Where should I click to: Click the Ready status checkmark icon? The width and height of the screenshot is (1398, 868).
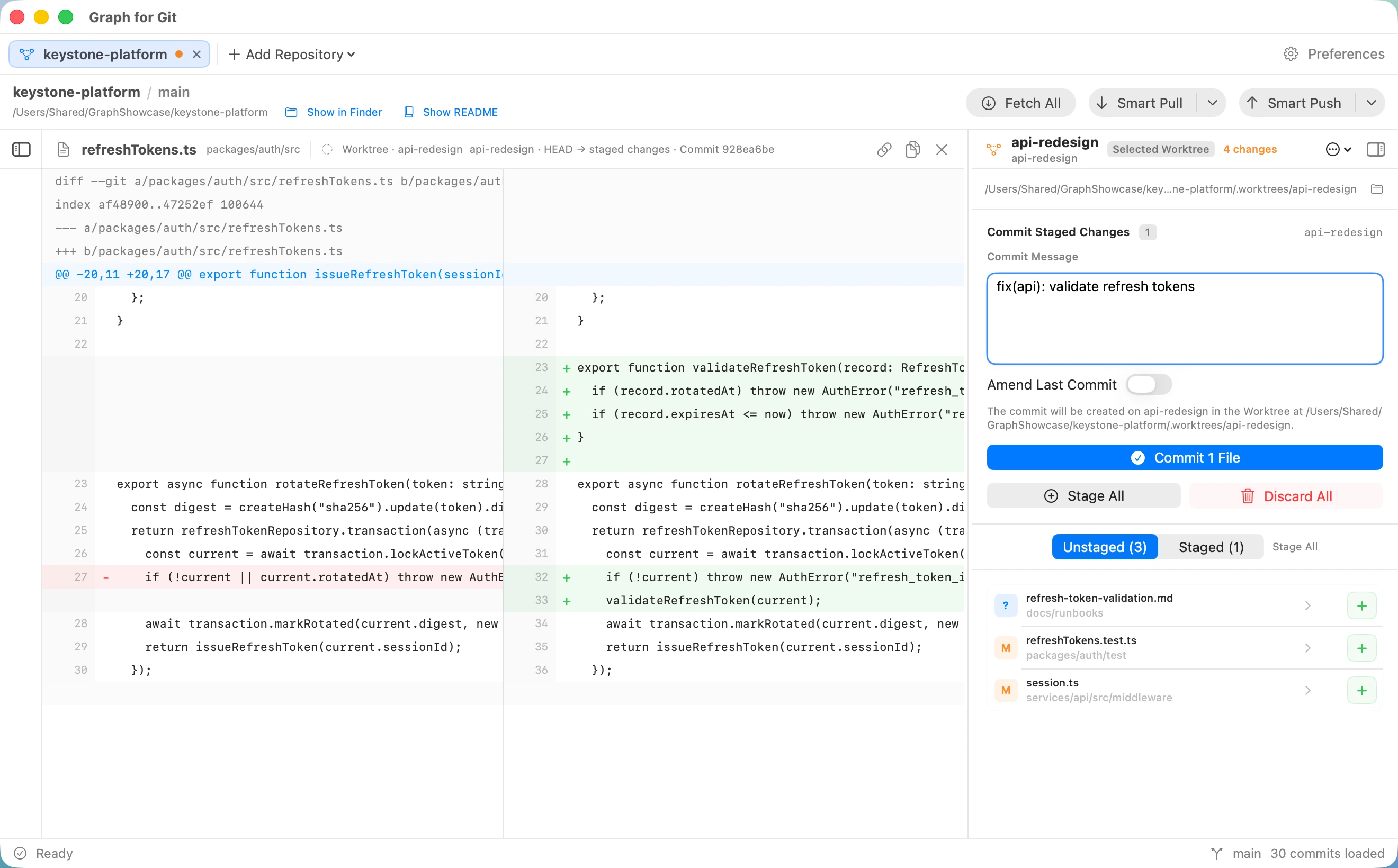20,854
